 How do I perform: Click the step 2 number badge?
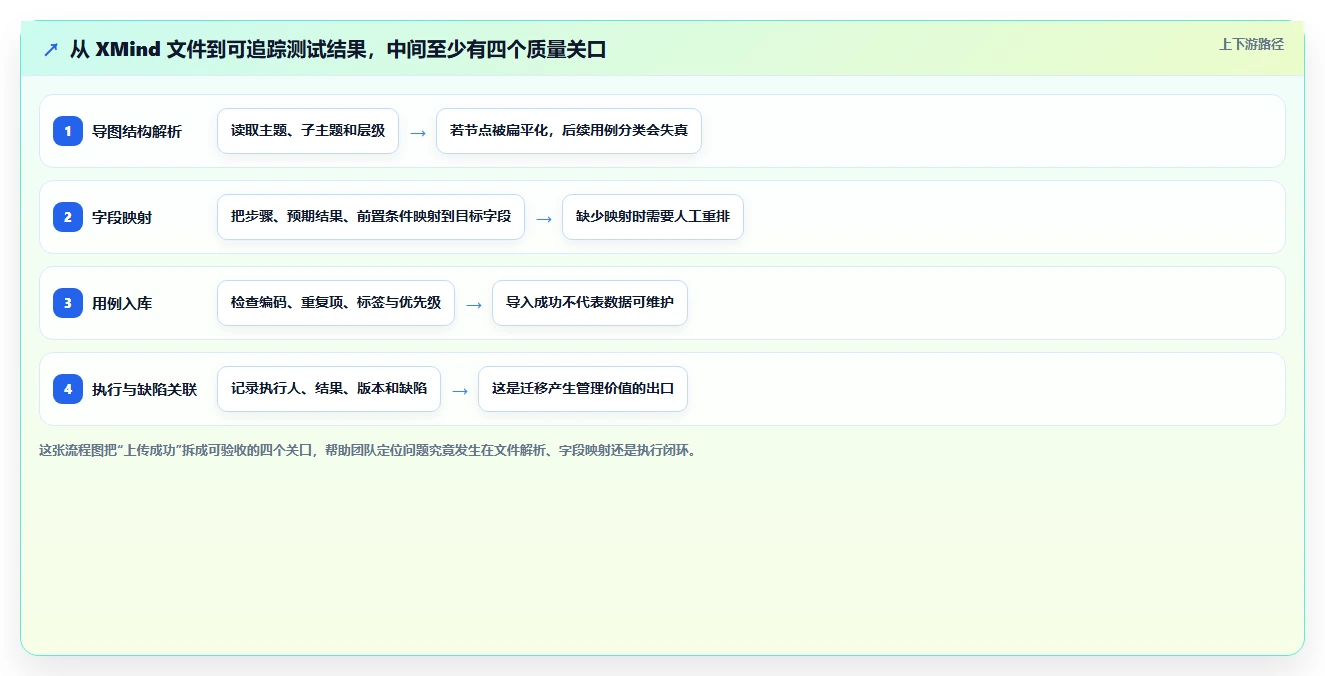click(x=68, y=217)
